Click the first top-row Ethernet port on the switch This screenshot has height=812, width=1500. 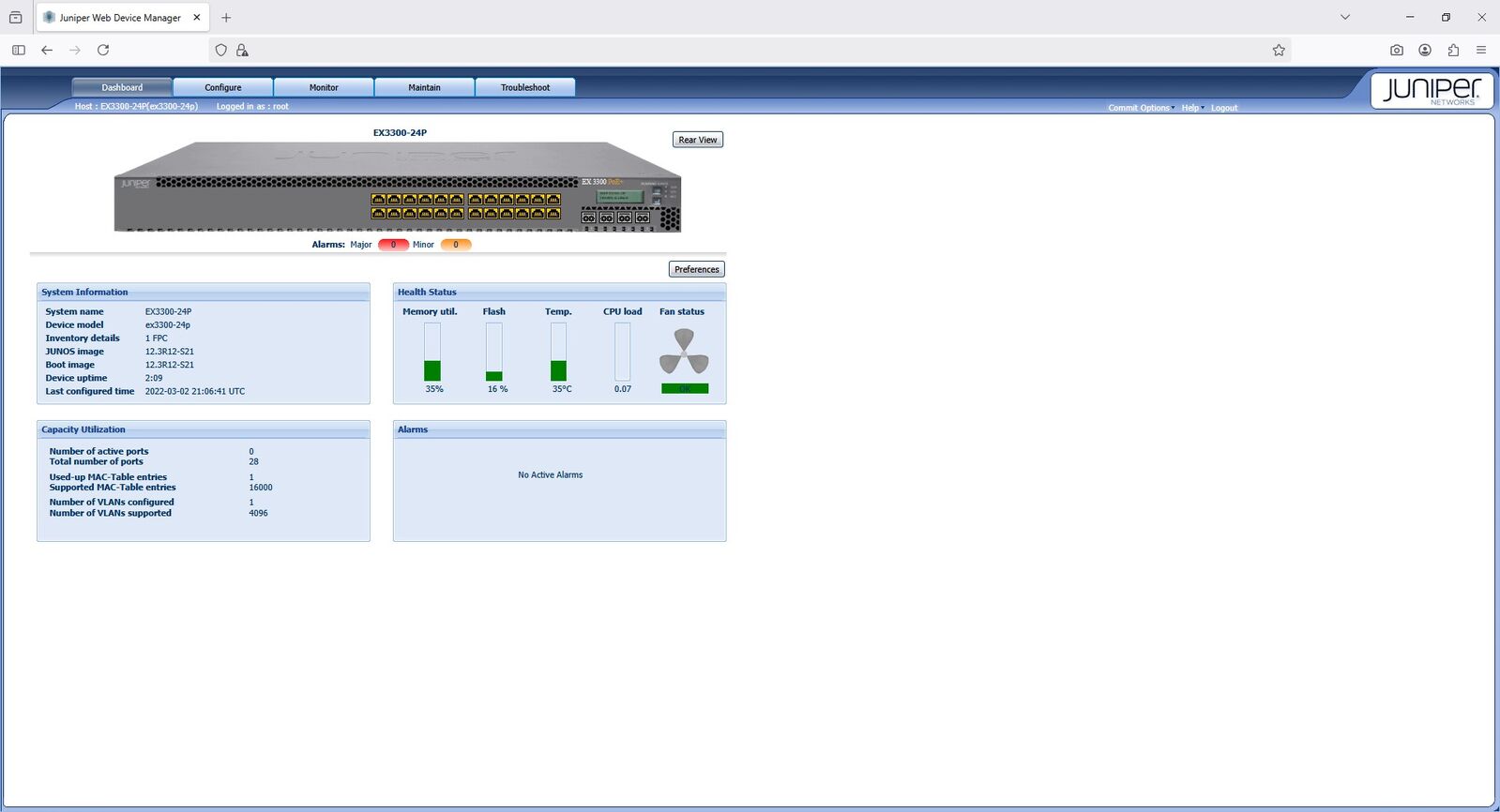(378, 200)
